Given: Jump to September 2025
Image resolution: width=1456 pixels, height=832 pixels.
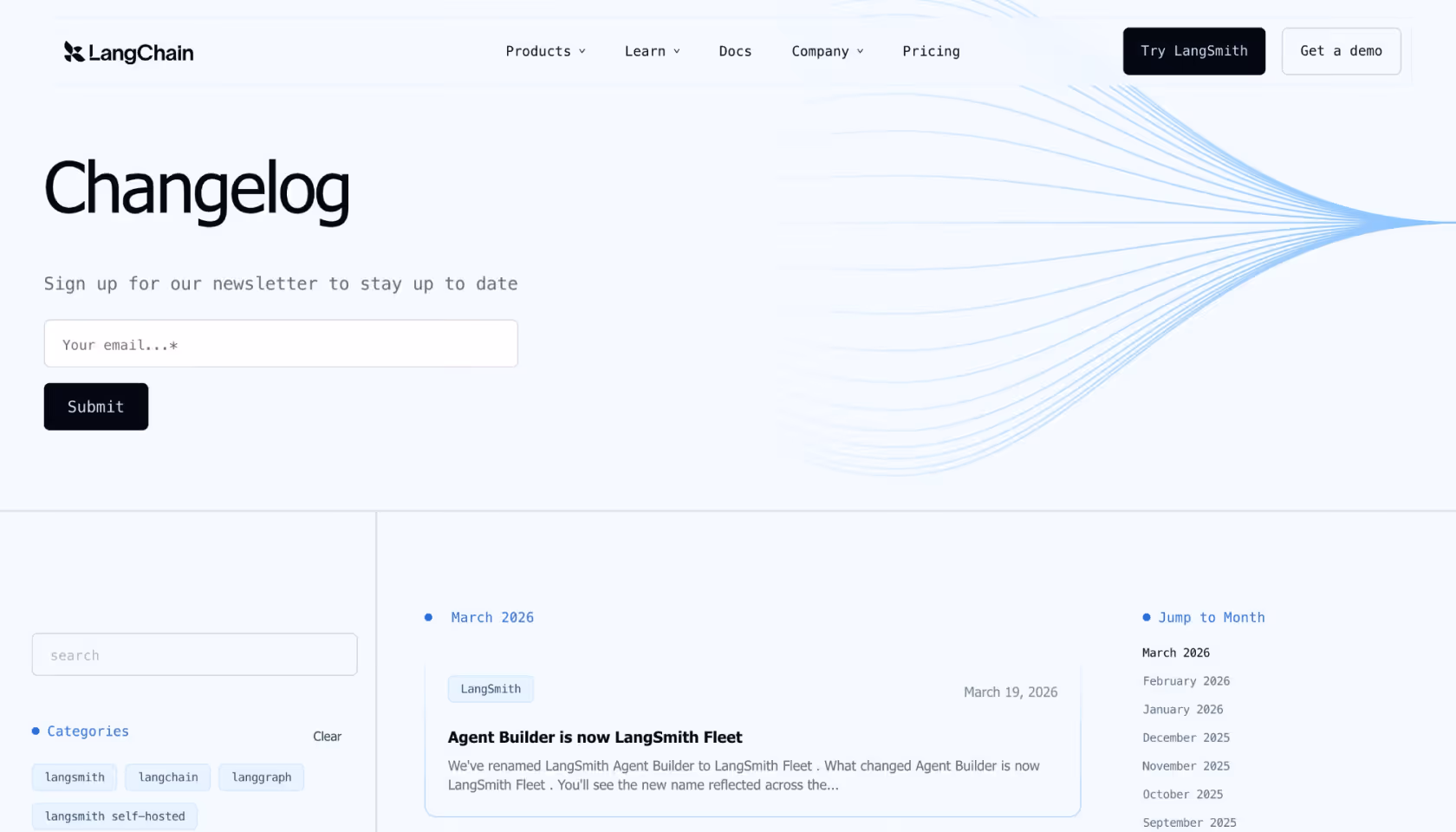Looking at the screenshot, I should click(x=1189, y=822).
